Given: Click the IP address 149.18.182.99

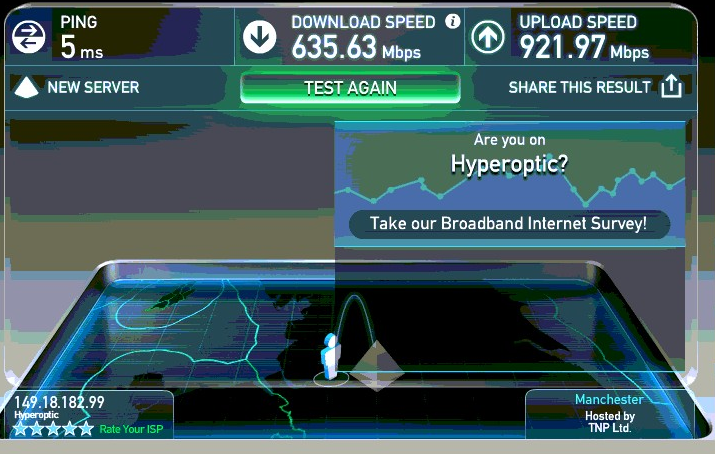Looking at the screenshot, I should (59, 402).
